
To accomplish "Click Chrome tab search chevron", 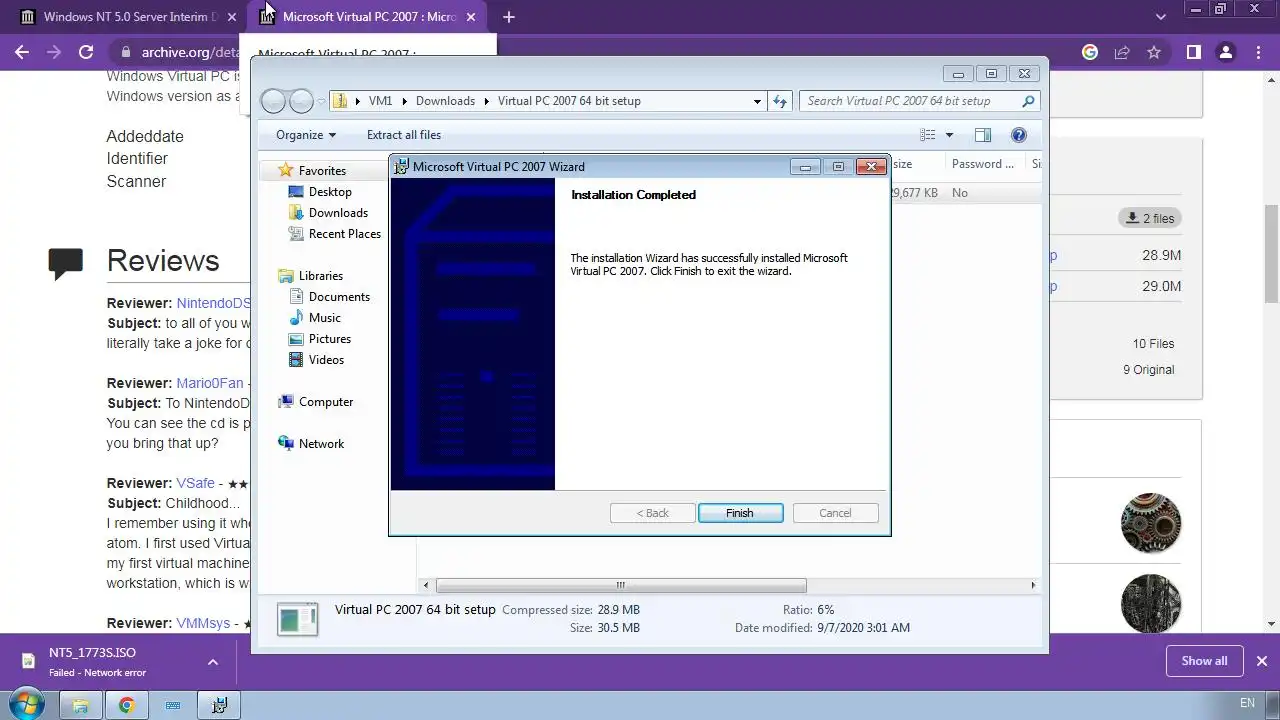I will (x=1161, y=17).
